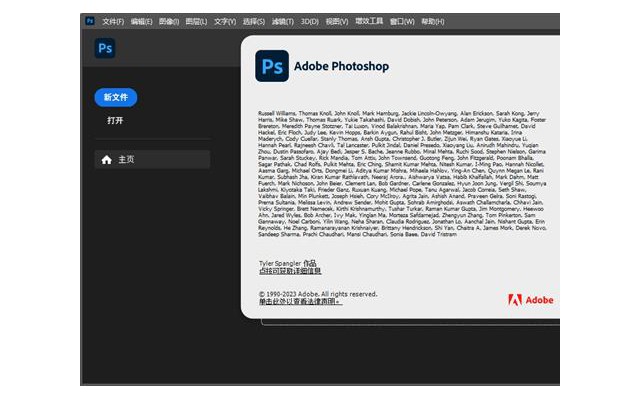640x400 pixels.
Task: Click the red Adobe logo in the About dialog
Action: pos(531,300)
